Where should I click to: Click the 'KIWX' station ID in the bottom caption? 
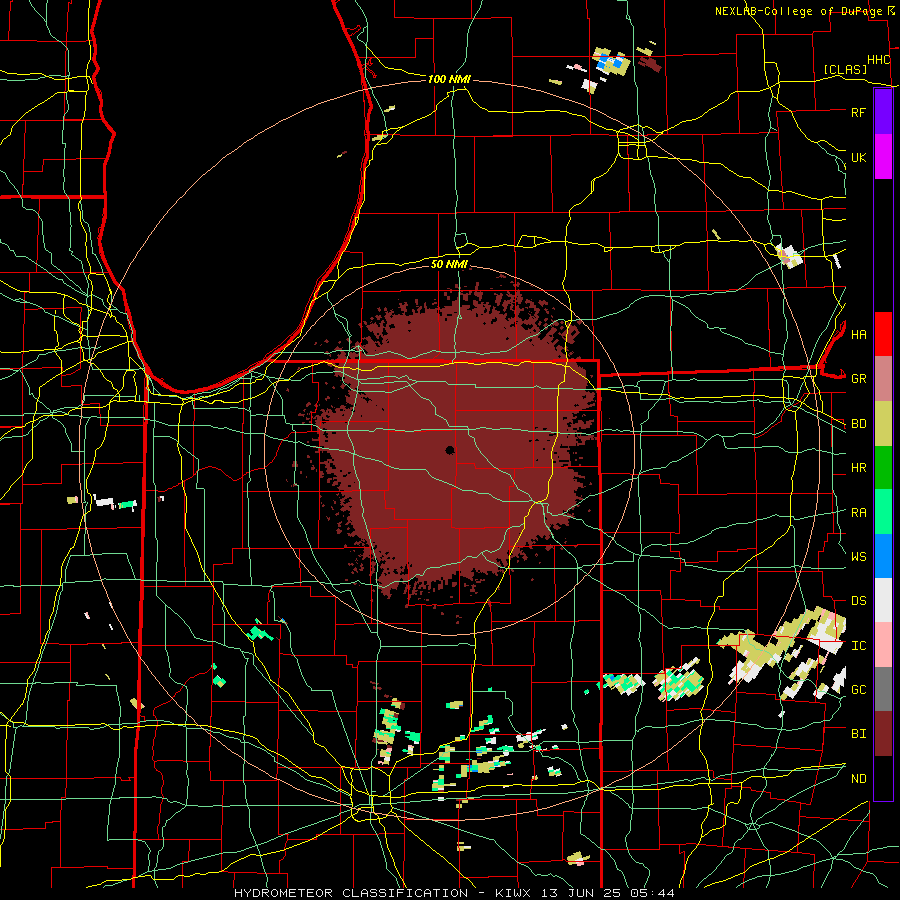[512, 893]
